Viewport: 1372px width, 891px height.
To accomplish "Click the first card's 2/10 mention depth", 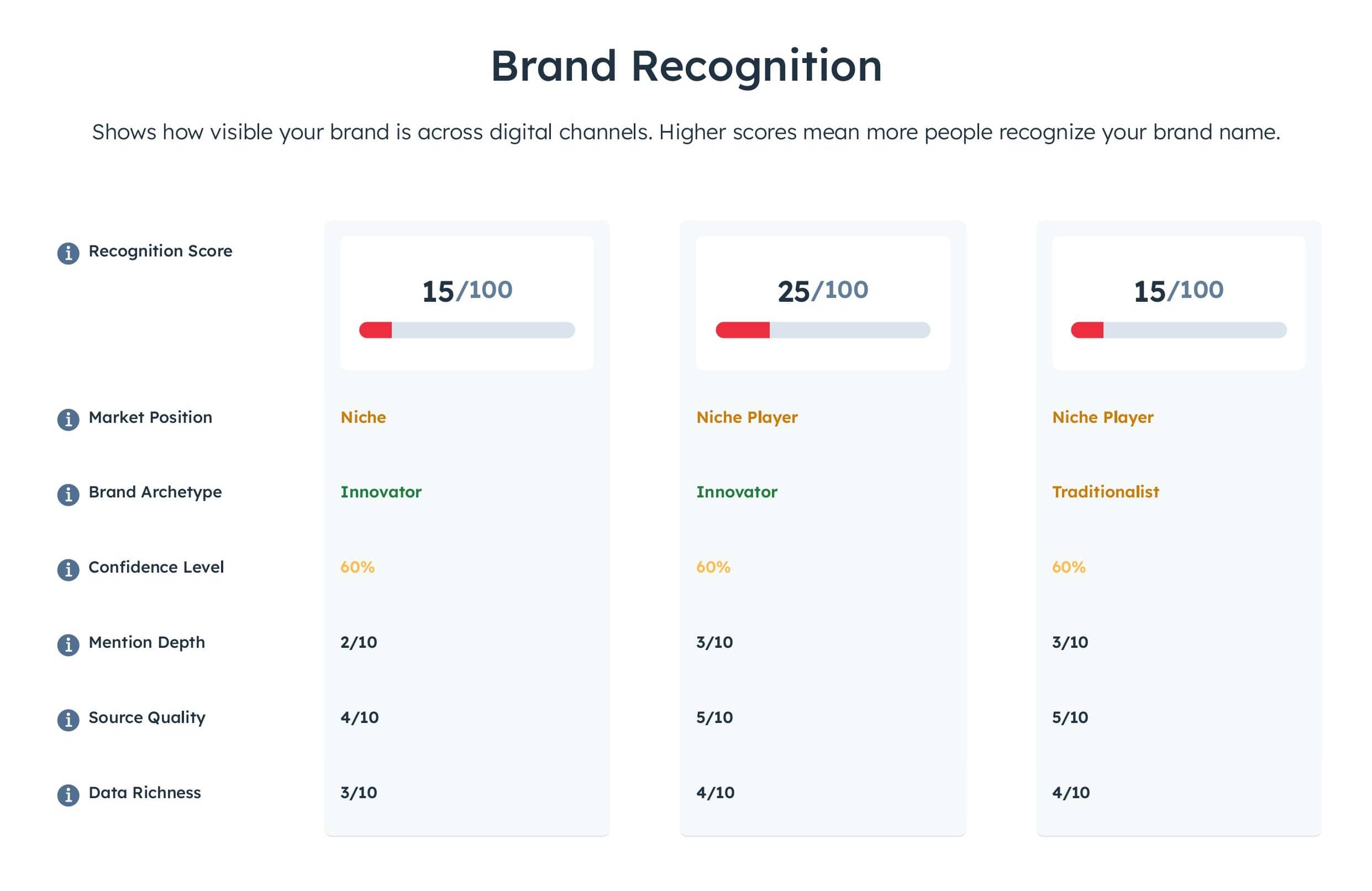I will (x=359, y=642).
